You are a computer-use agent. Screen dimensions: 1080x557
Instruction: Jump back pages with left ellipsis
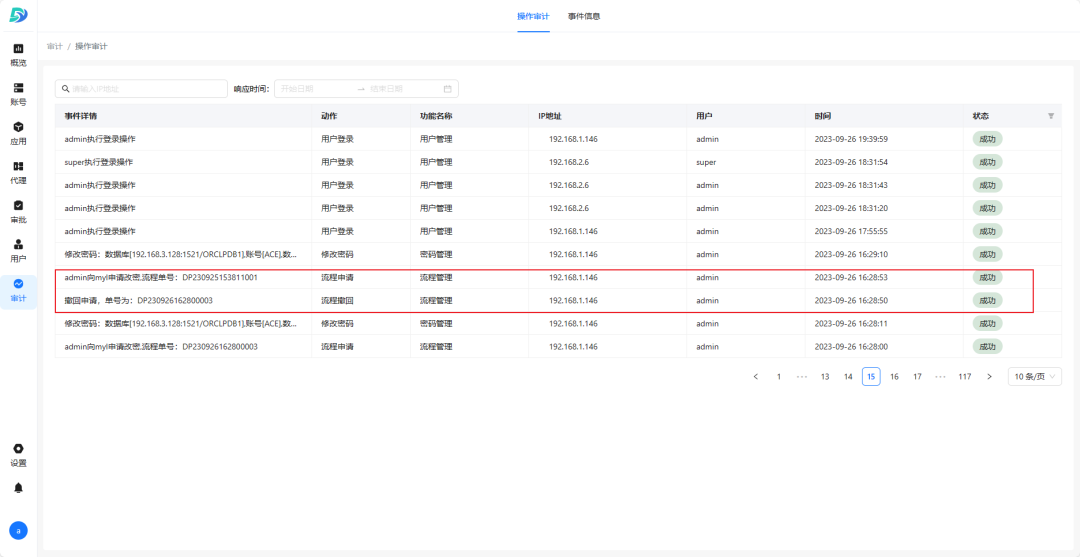click(x=802, y=377)
